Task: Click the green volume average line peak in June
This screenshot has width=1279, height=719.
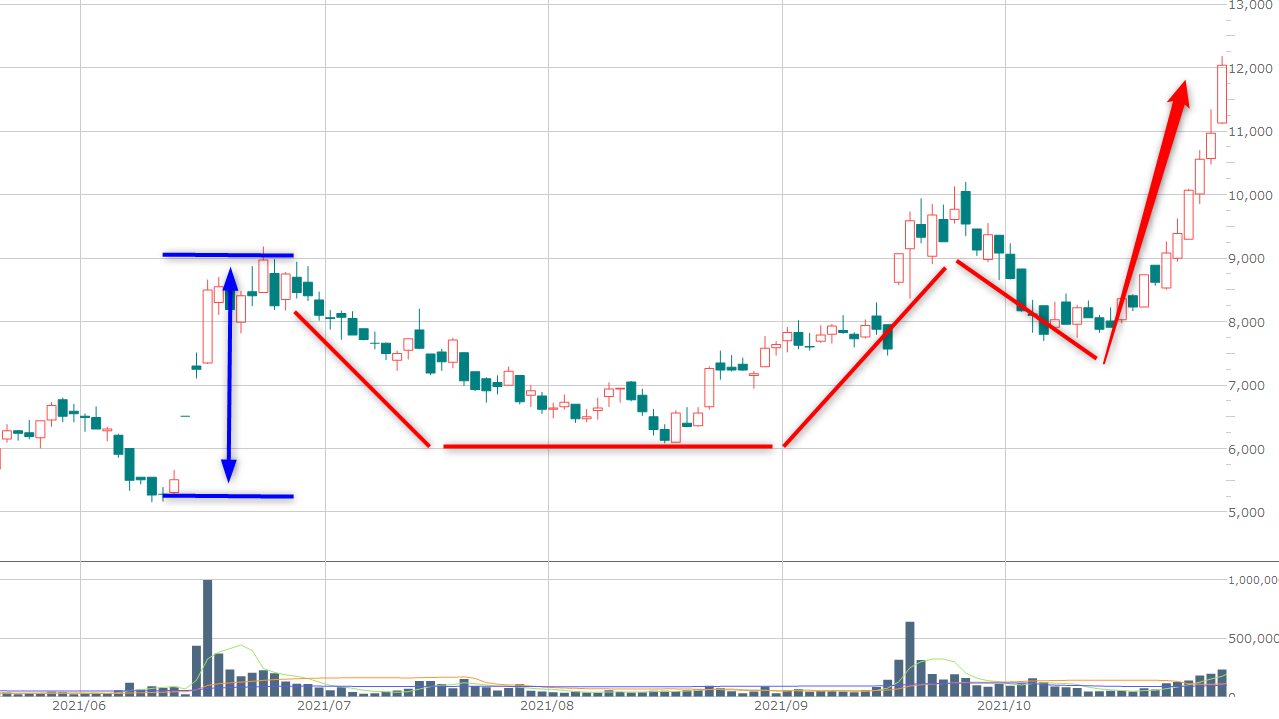Action: (x=240, y=646)
